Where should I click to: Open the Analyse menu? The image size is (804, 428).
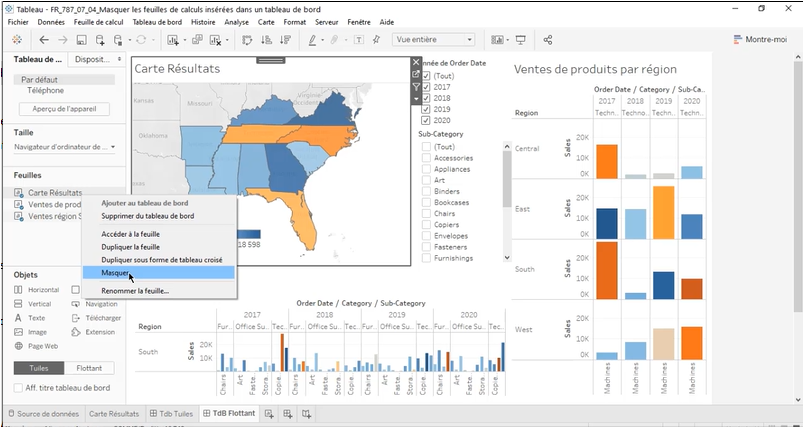click(237, 21)
